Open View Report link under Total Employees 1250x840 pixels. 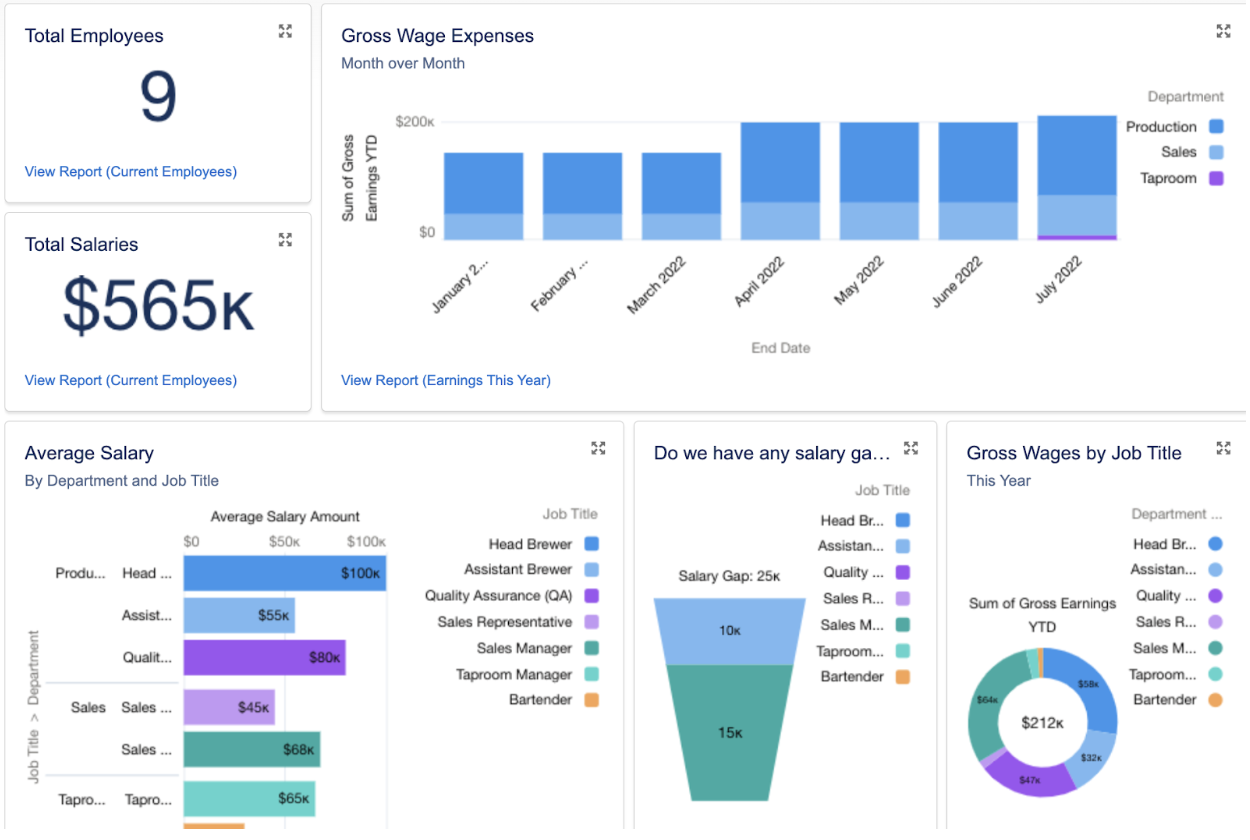point(131,172)
